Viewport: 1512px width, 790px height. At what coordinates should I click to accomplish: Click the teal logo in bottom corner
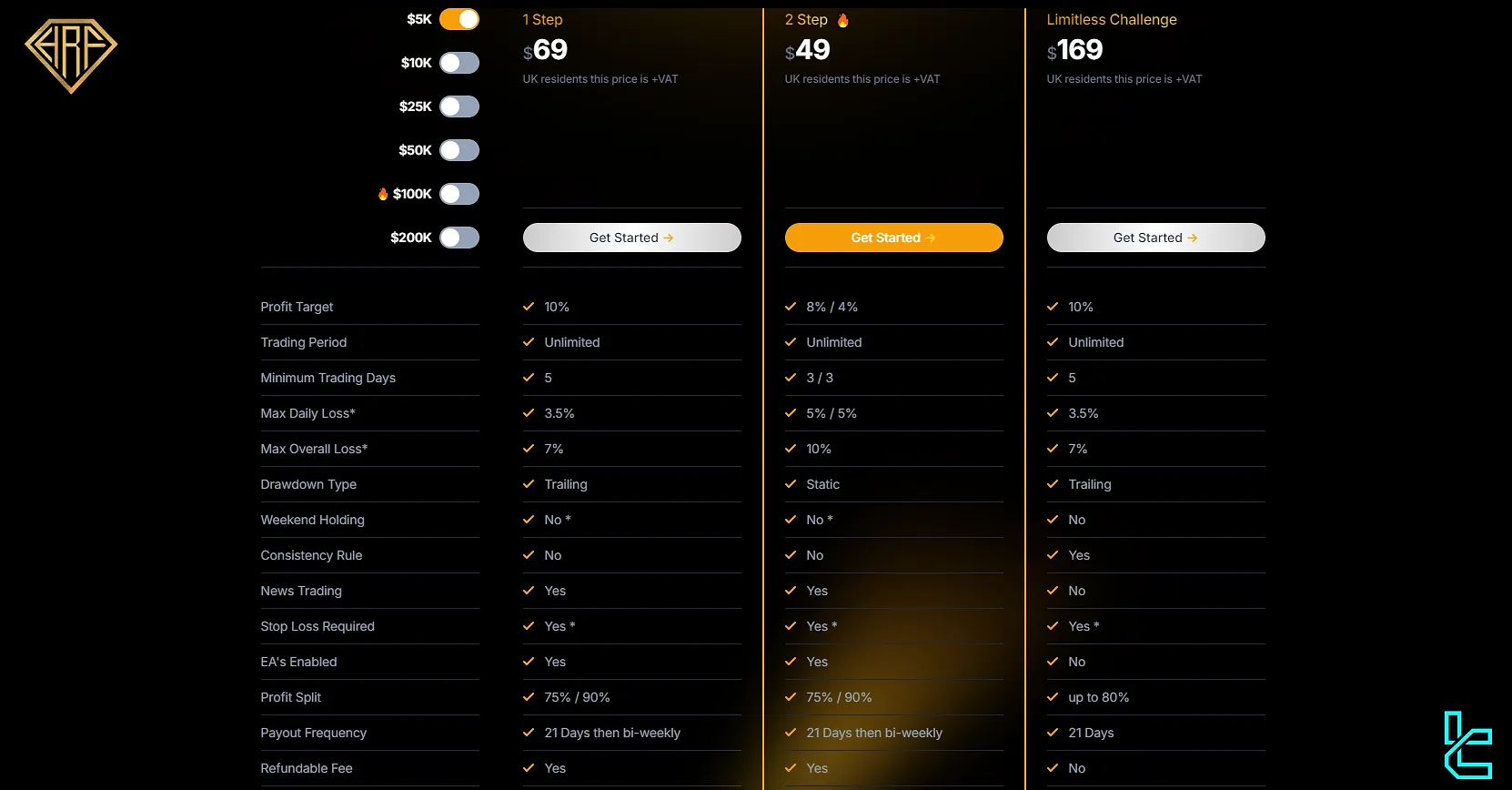point(1467,745)
